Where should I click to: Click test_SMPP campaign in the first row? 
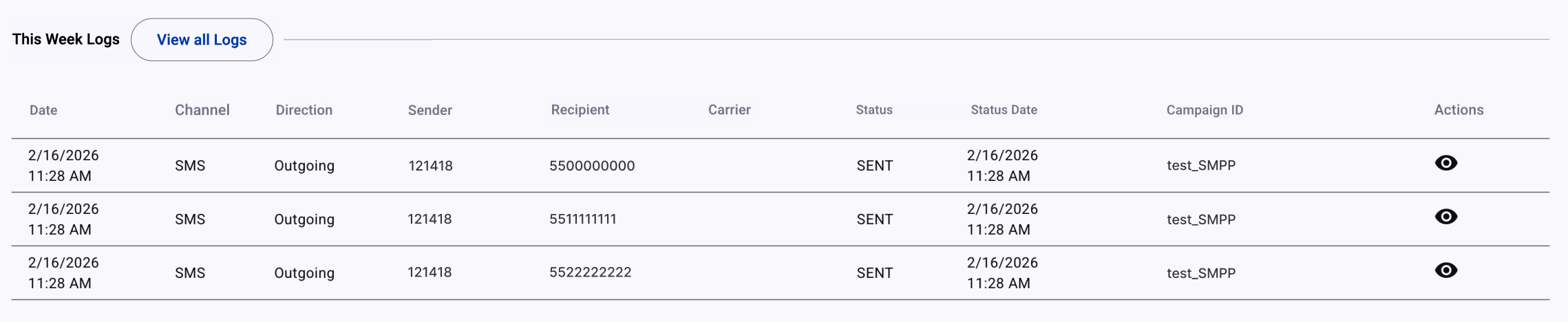click(1201, 166)
